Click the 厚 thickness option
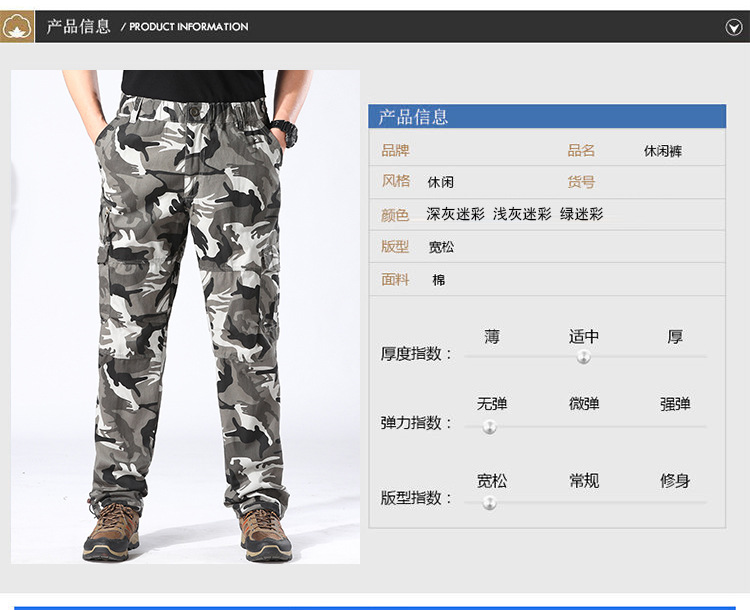Viewport: 750px width, 610px height. (x=675, y=337)
